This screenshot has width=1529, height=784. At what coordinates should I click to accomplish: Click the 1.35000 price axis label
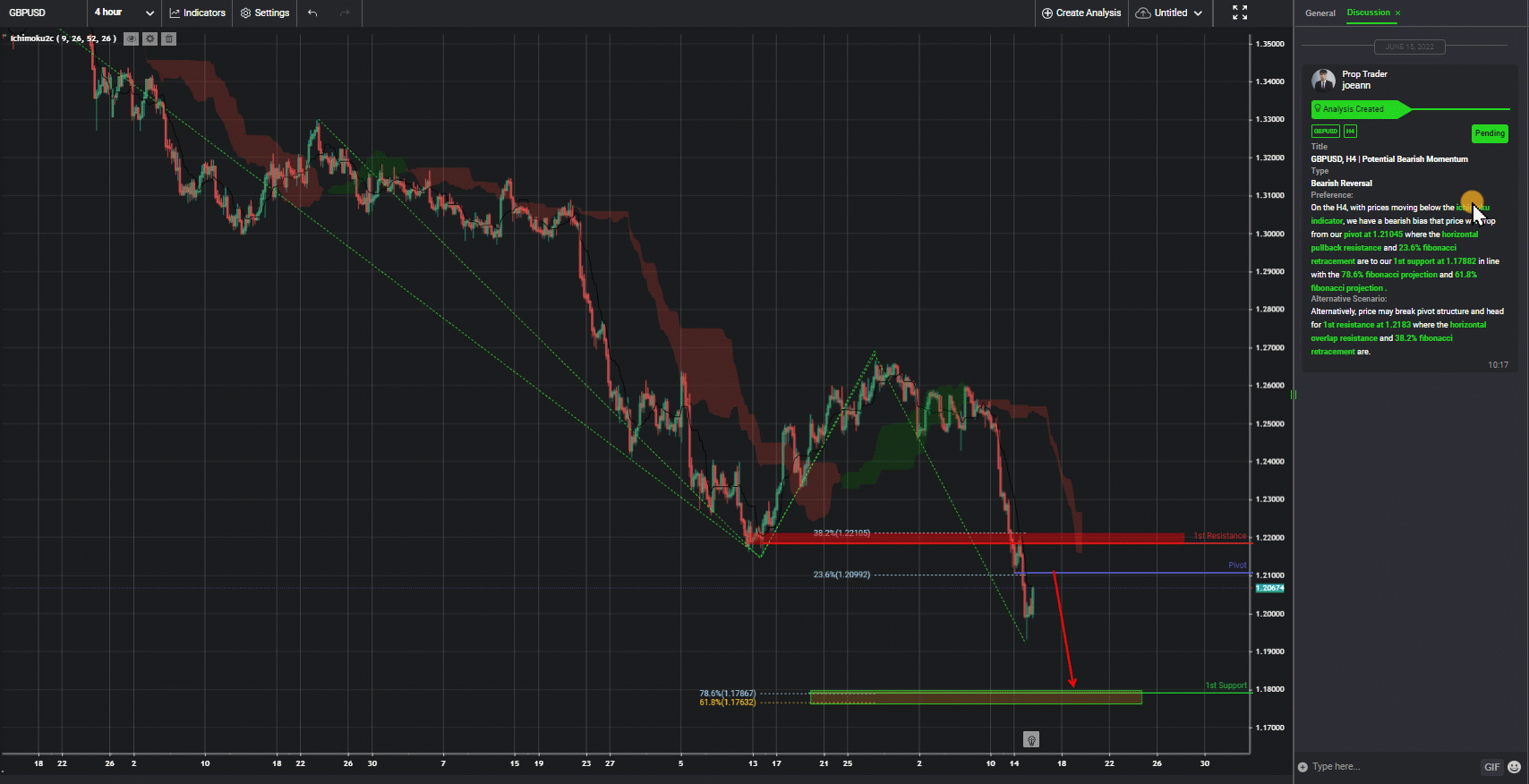pyautogui.click(x=1269, y=44)
